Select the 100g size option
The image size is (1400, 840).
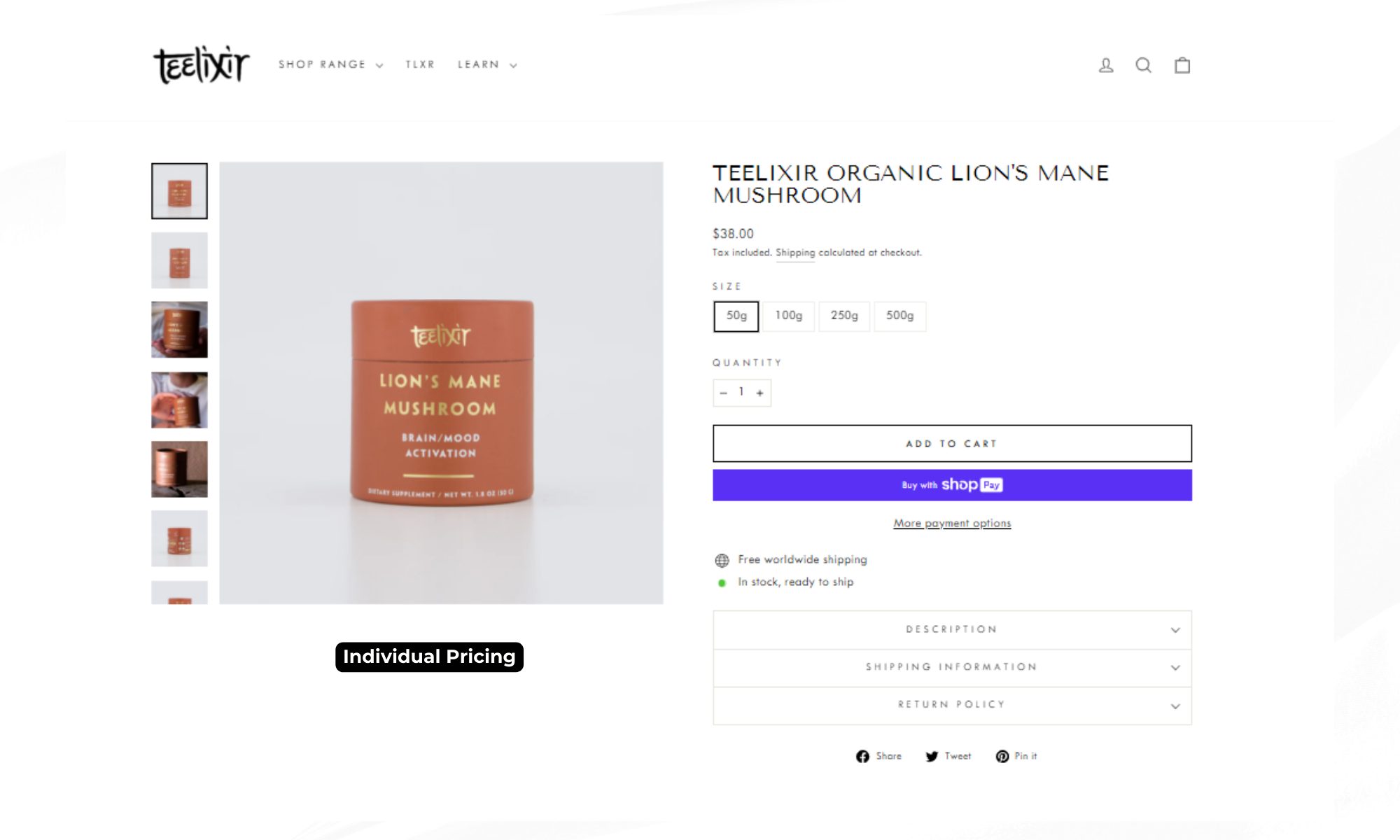[789, 316]
